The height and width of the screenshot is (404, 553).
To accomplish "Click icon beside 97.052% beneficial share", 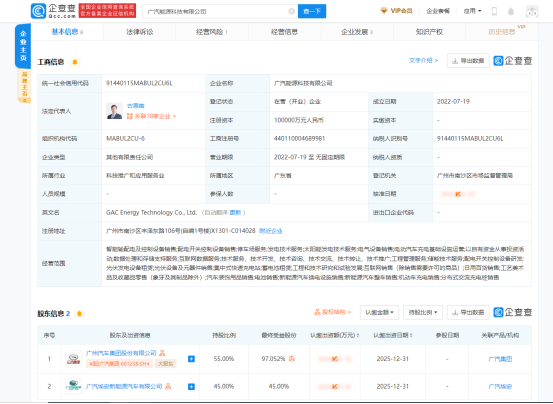I will click(x=292, y=359).
